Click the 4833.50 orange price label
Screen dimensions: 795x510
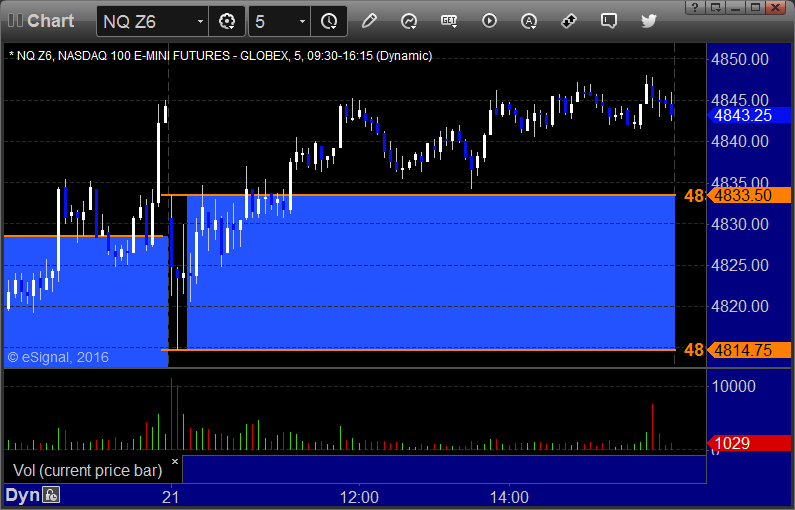[x=749, y=195]
